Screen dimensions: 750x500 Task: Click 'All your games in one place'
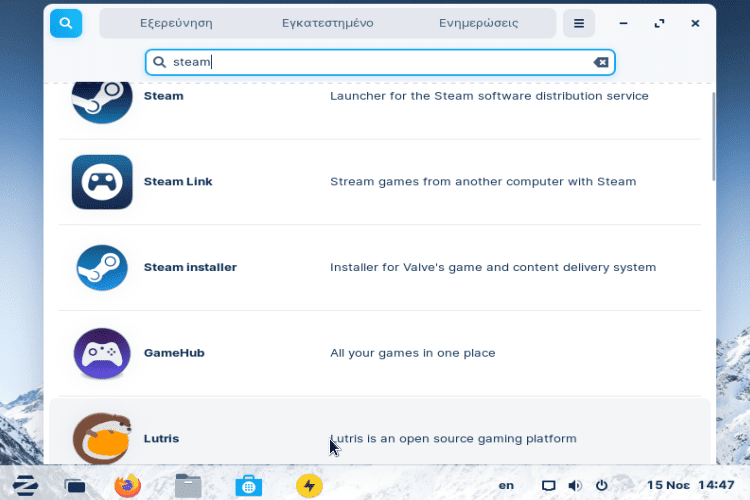(x=413, y=353)
